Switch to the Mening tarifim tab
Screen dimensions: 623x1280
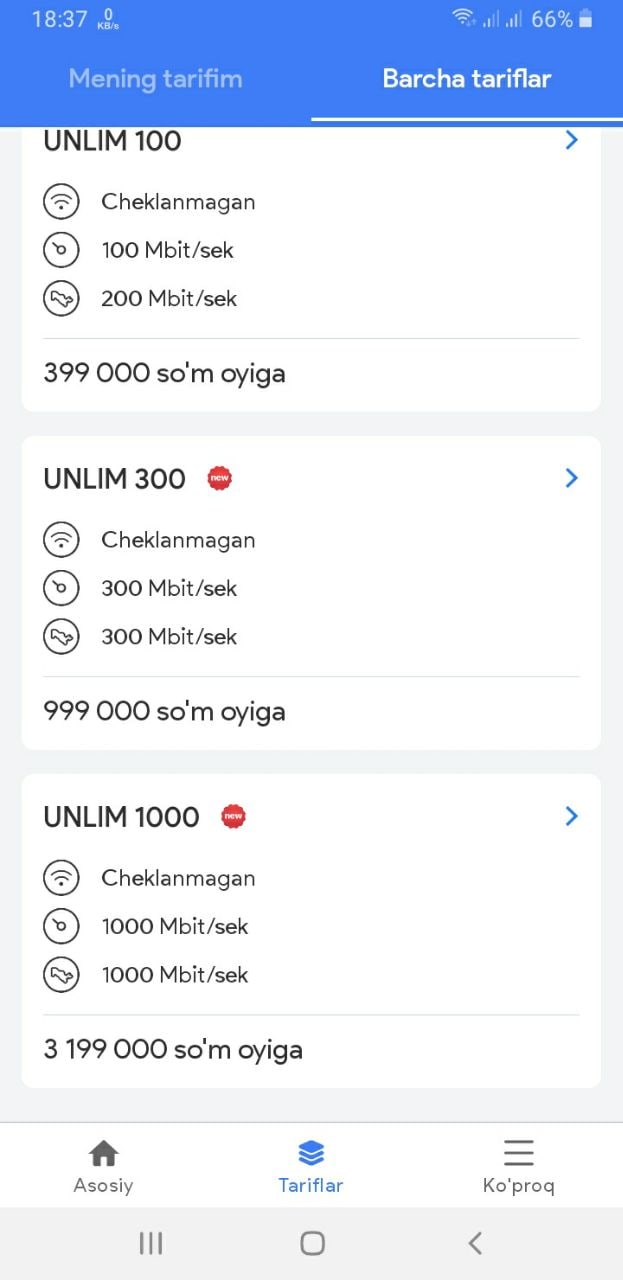pos(155,79)
